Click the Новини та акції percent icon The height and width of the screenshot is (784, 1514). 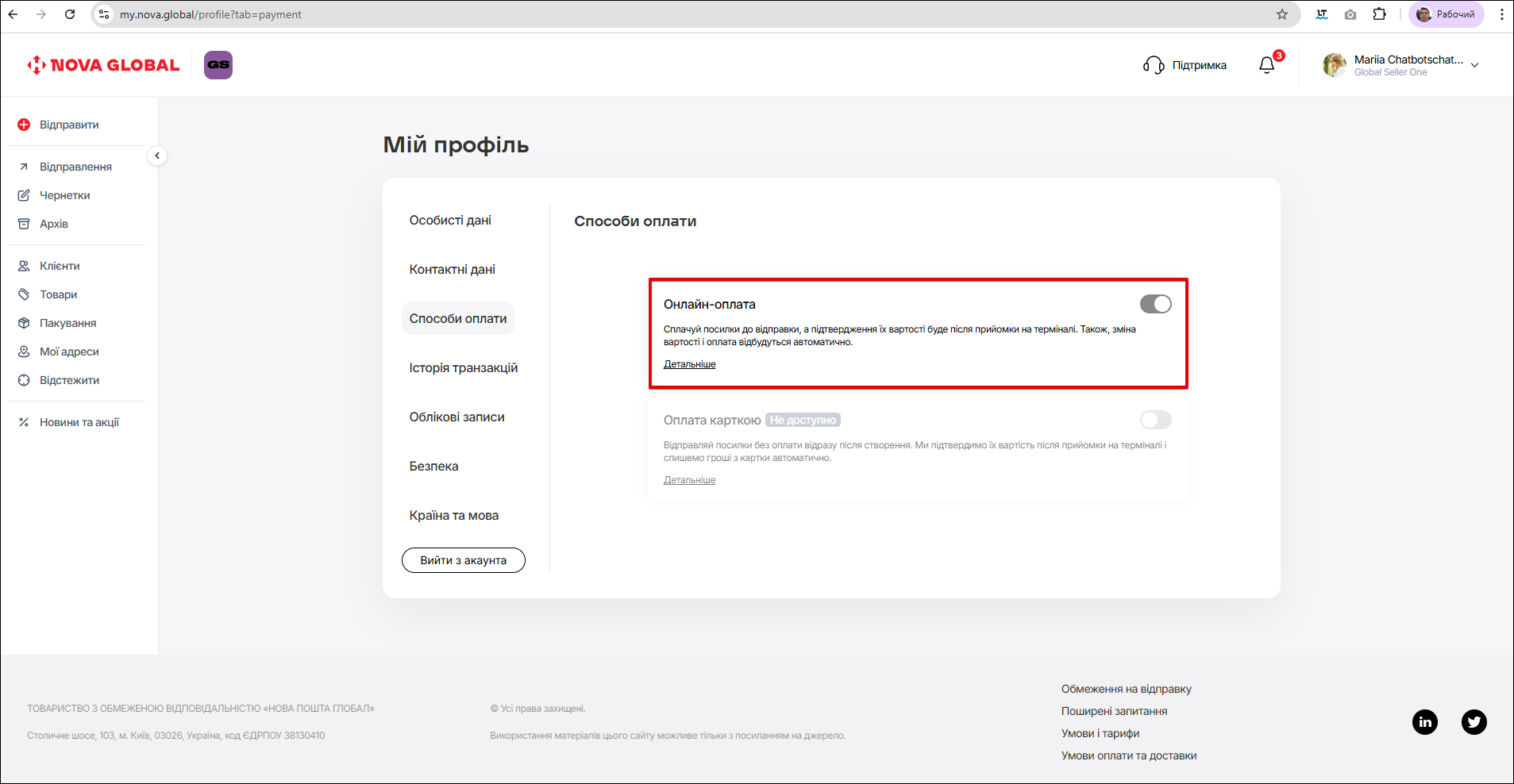pos(24,422)
